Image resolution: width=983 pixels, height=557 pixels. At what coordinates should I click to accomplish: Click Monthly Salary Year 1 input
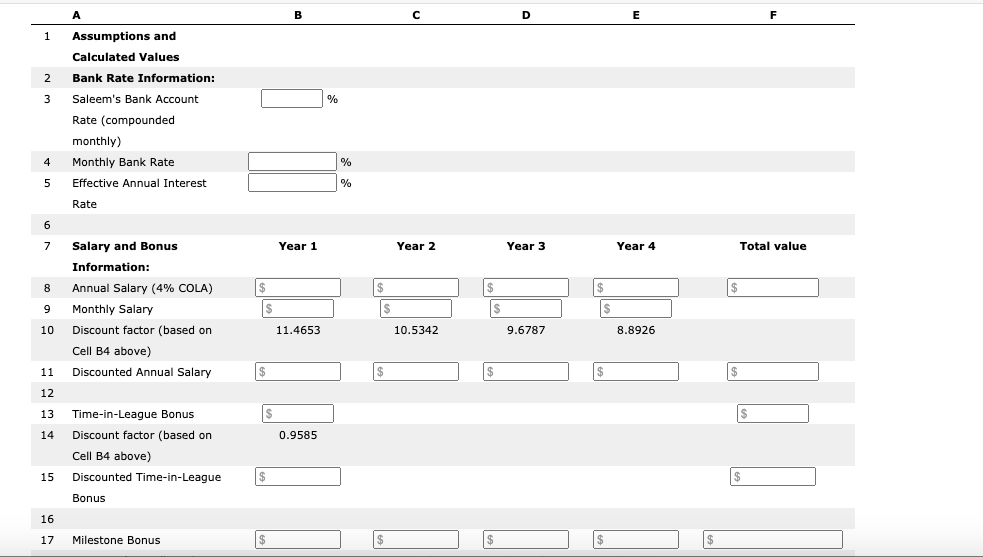[x=298, y=309]
